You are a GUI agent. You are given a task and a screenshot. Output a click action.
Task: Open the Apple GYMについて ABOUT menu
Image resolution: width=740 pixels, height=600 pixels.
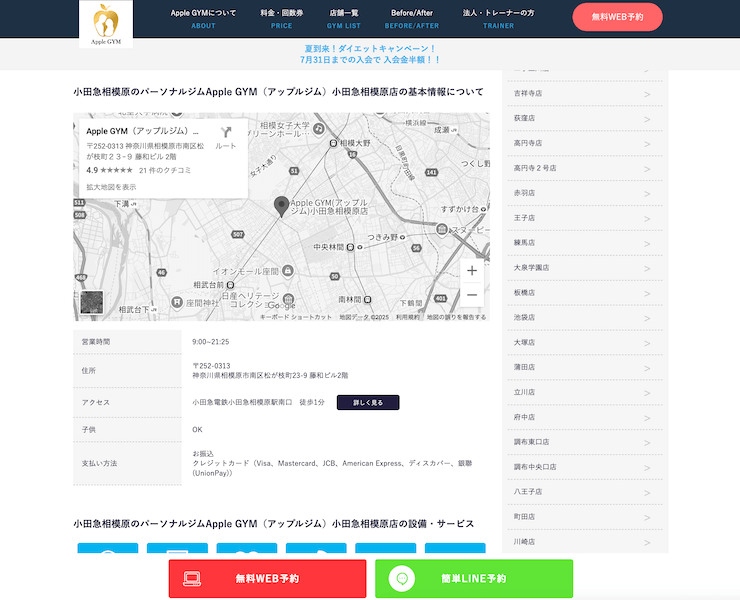[203, 19]
